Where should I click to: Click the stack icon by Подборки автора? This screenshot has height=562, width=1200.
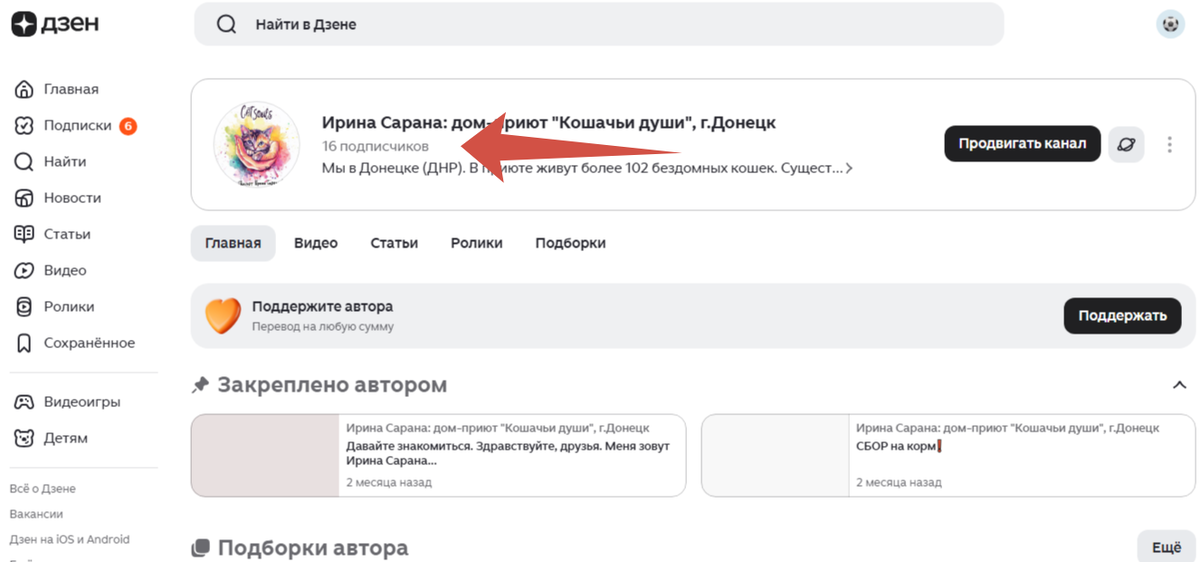tap(201, 548)
